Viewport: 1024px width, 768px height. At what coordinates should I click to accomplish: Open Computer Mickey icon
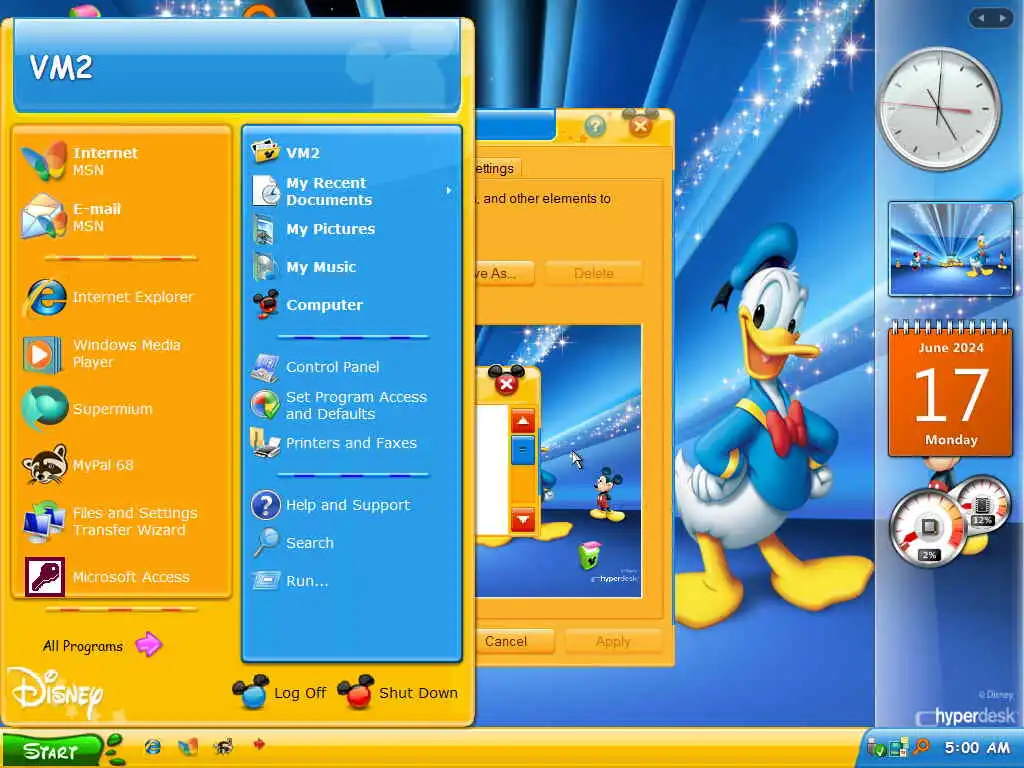point(266,304)
